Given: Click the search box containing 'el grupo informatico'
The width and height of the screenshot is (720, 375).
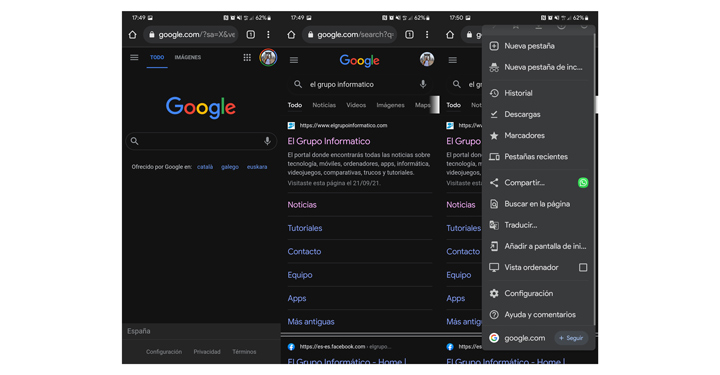Looking at the screenshot, I should (360, 84).
